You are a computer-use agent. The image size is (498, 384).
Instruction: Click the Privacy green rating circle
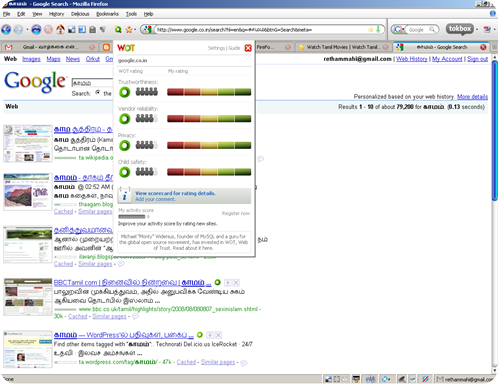tap(125, 145)
